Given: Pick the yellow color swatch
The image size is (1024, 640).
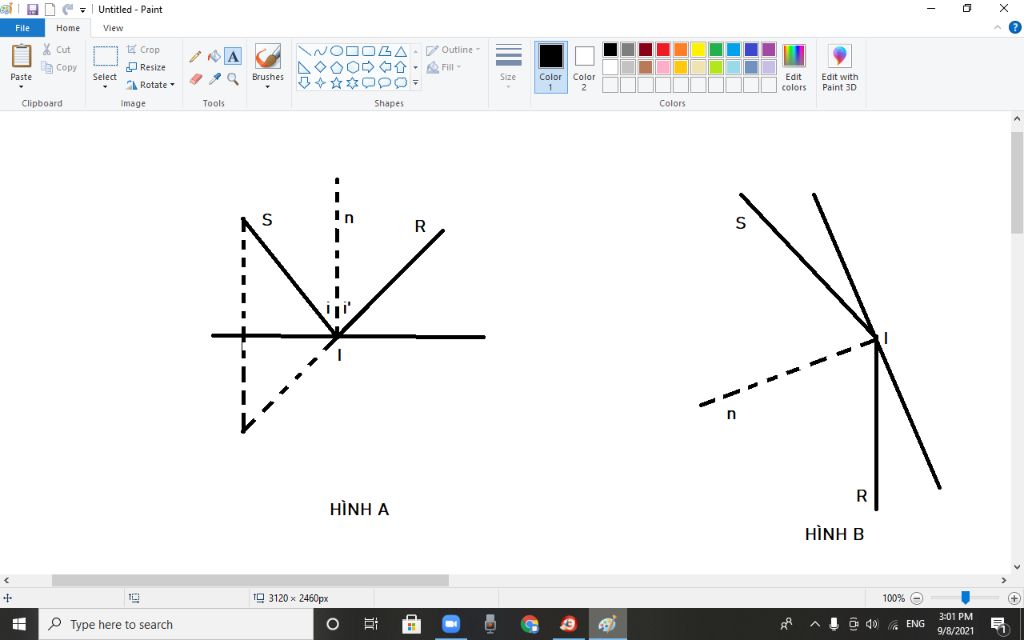Looking at the screenshot, I should (x=698, y=50).
